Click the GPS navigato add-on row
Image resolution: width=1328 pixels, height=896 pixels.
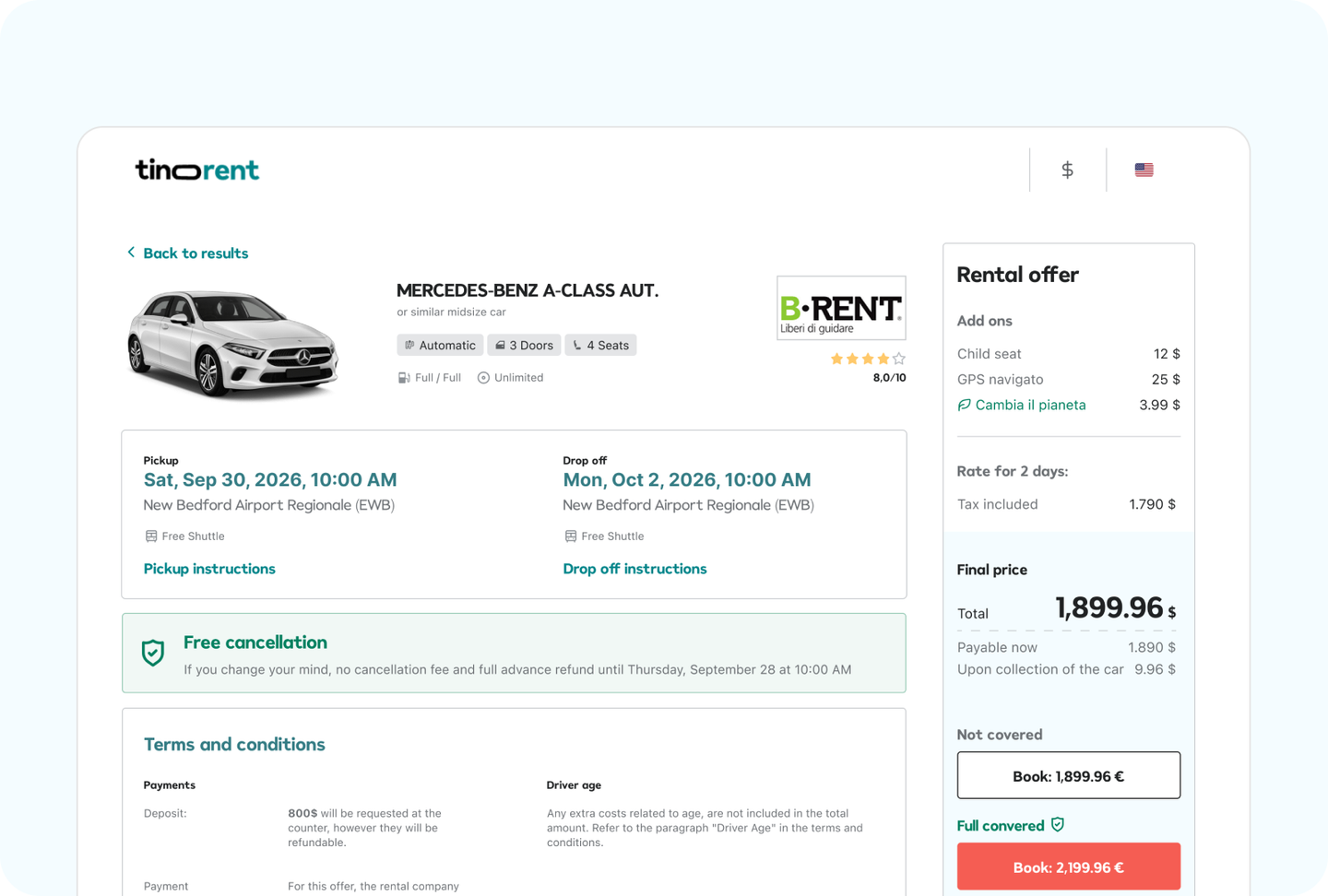[x=1068, y=379]
